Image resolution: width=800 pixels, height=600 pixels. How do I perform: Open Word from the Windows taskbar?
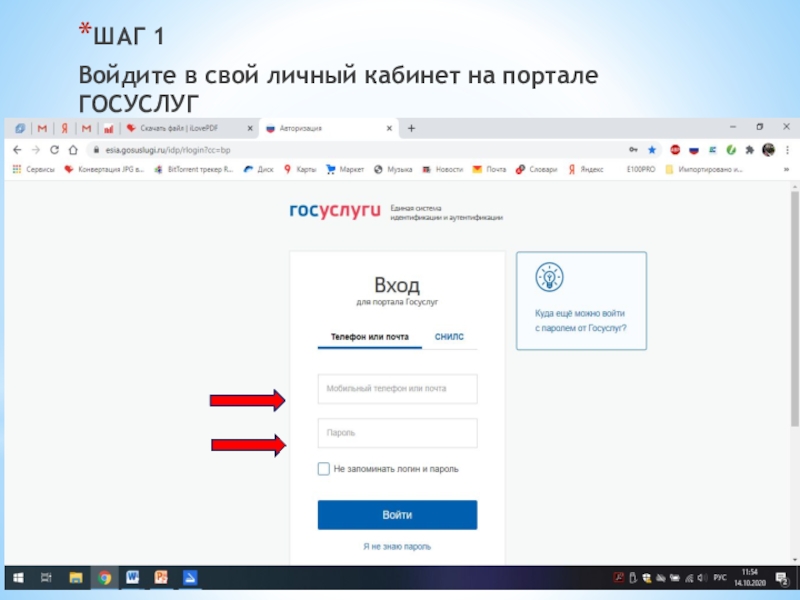pyautogui.click(x=132, y=578)
